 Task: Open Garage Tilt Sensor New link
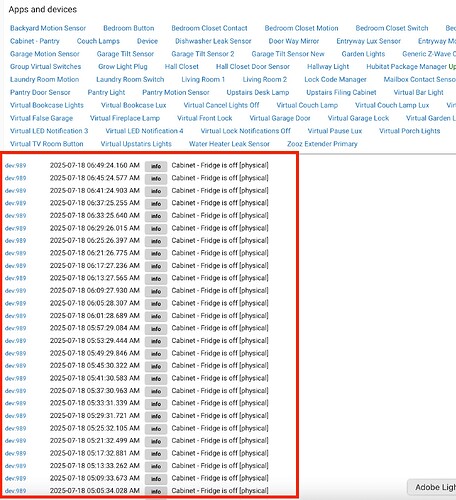[288, 54]
